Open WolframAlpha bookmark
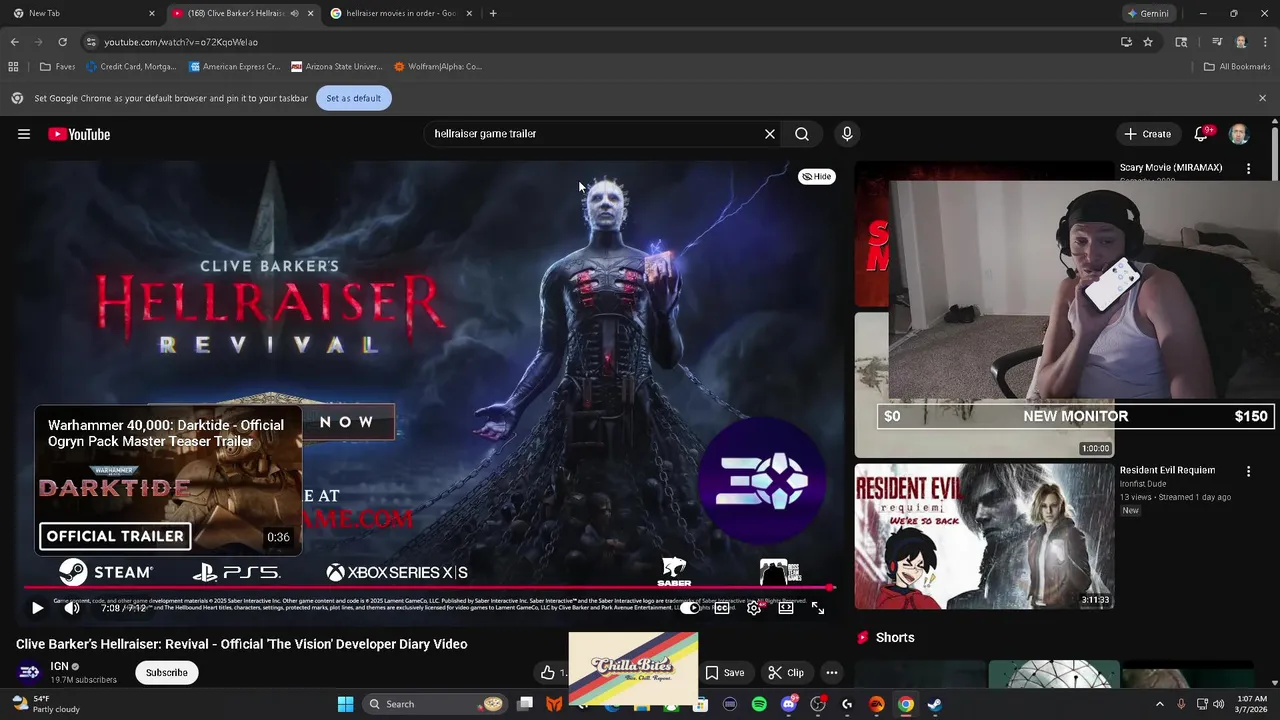 pos(438,67)
